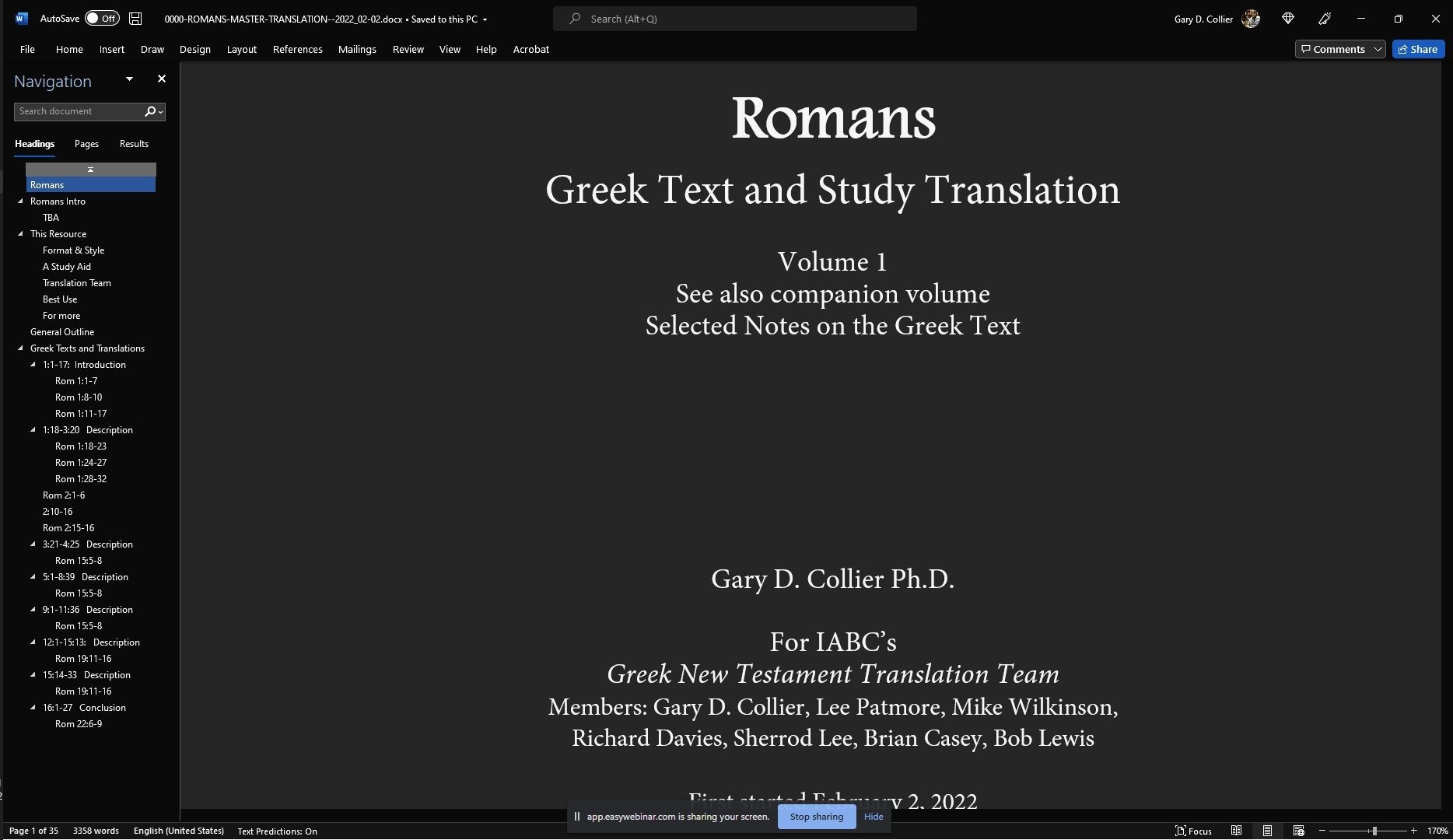
Task: Open the Draw ribbon tab
Action: coord(152,49)
